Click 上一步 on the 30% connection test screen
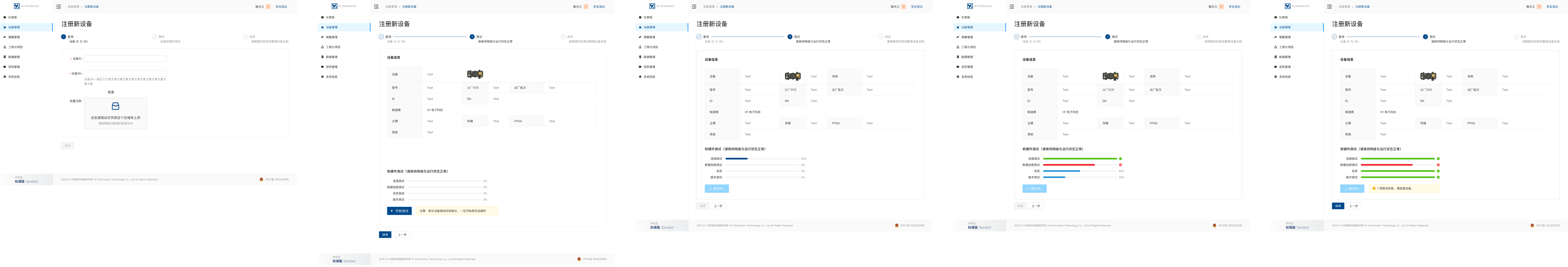The image size is (1568, 267). 718,206
